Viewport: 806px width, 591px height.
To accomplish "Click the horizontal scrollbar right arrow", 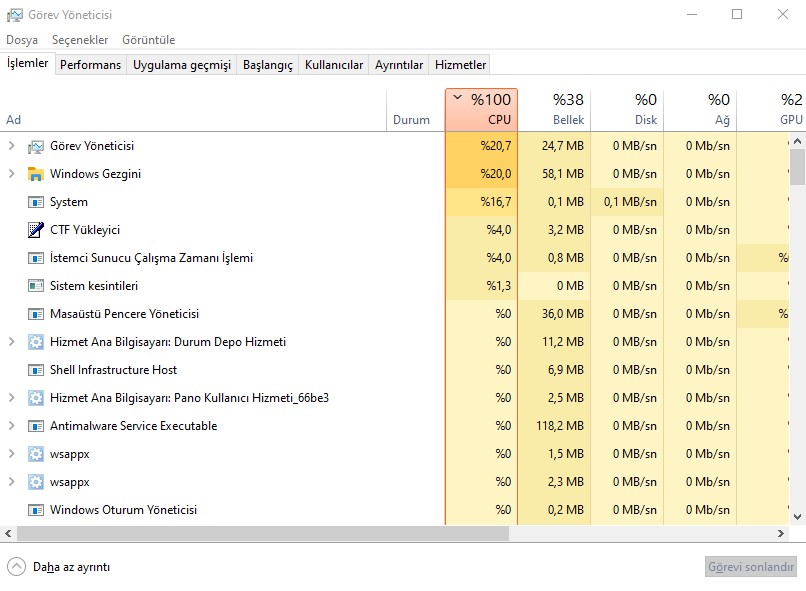I will click(781, 533).
